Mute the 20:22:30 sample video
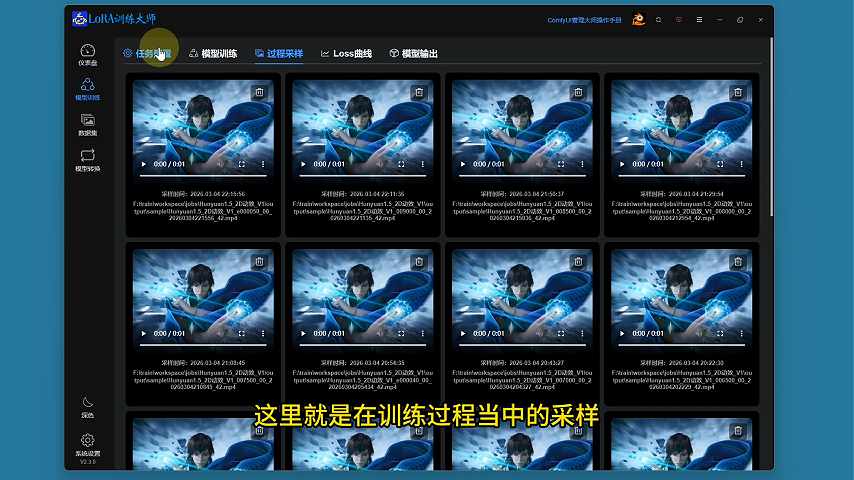This screenshot has height=480, width=854. (x=699, y=333)
